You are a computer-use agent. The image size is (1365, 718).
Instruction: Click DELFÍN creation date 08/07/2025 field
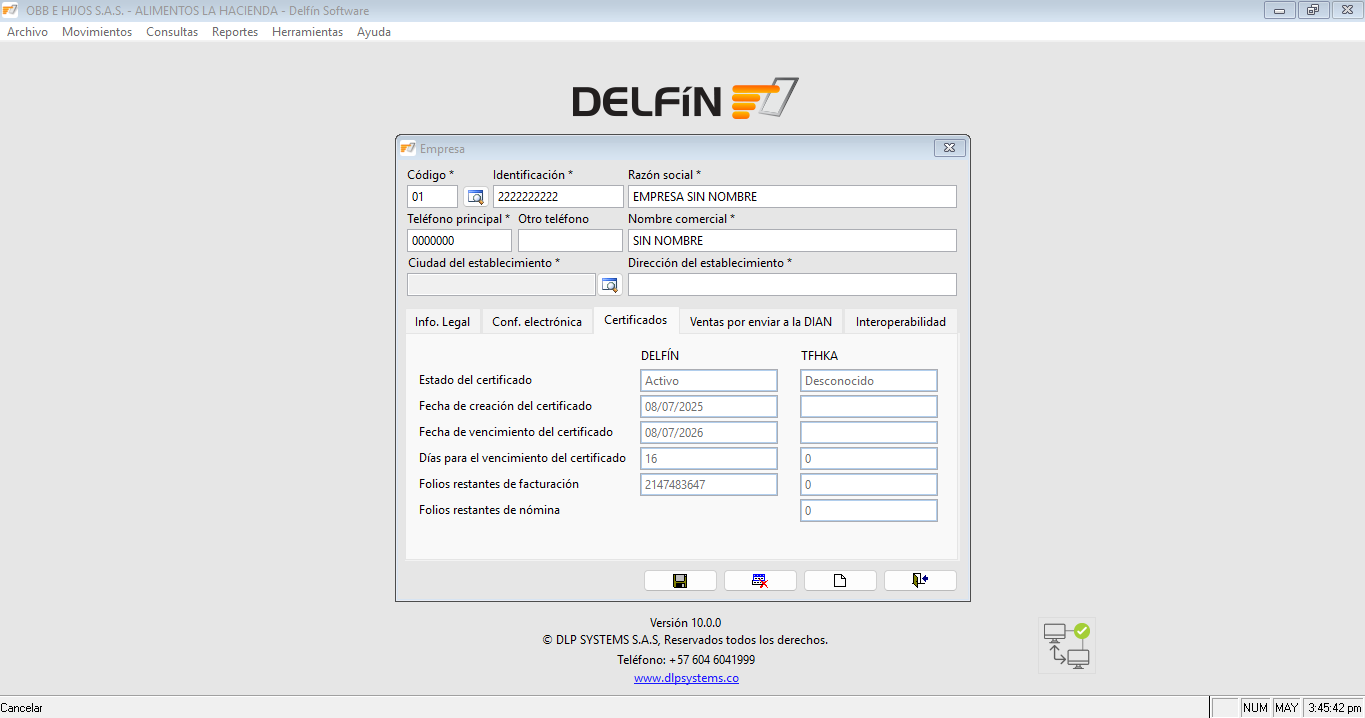pyautogui.click(x=709, y=407)
